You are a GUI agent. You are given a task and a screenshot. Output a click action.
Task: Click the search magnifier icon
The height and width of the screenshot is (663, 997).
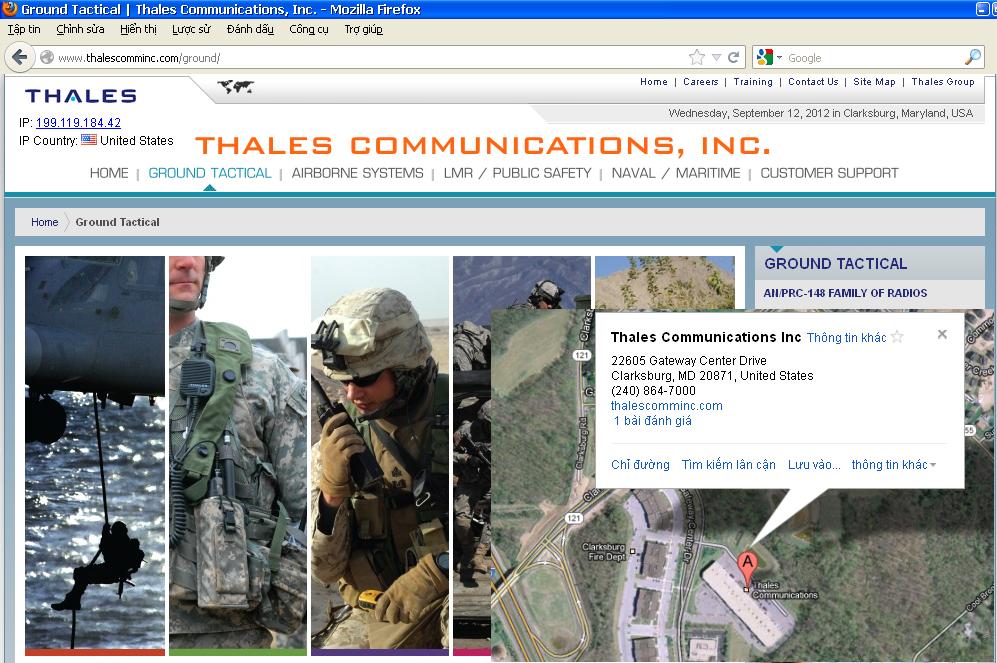(x=972, y=57)
